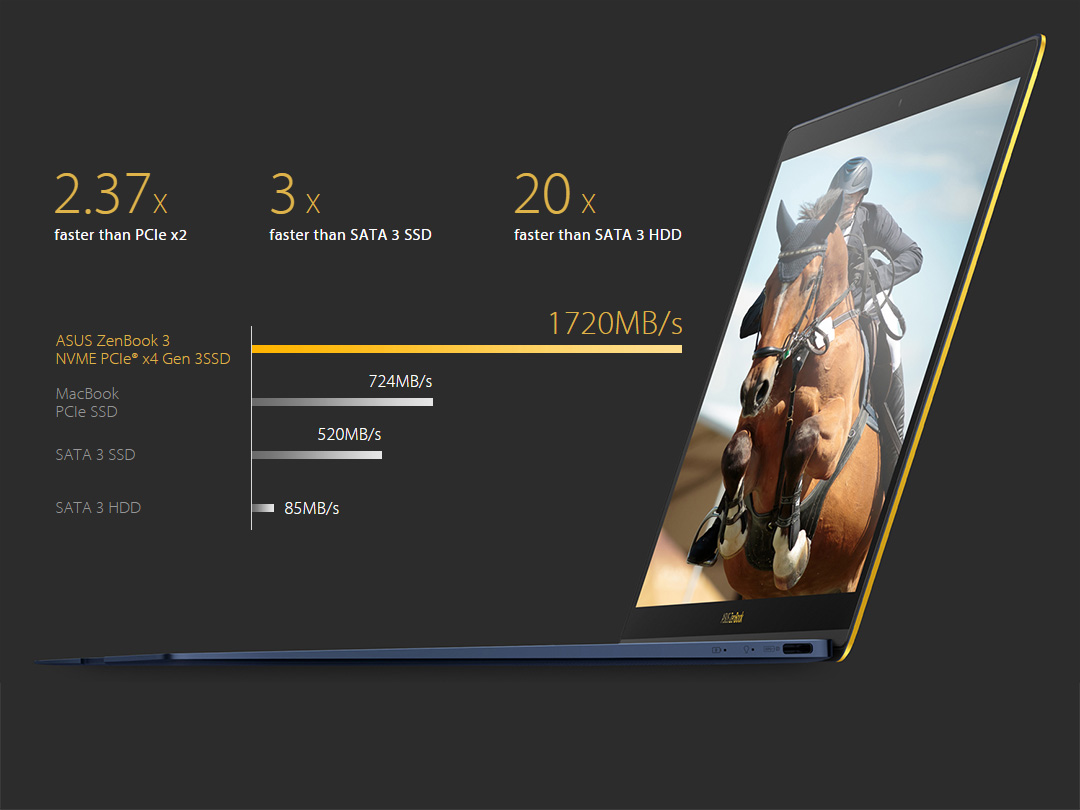
Task: Click the "3 x" speed figure
Action: (x=295, y=194)
